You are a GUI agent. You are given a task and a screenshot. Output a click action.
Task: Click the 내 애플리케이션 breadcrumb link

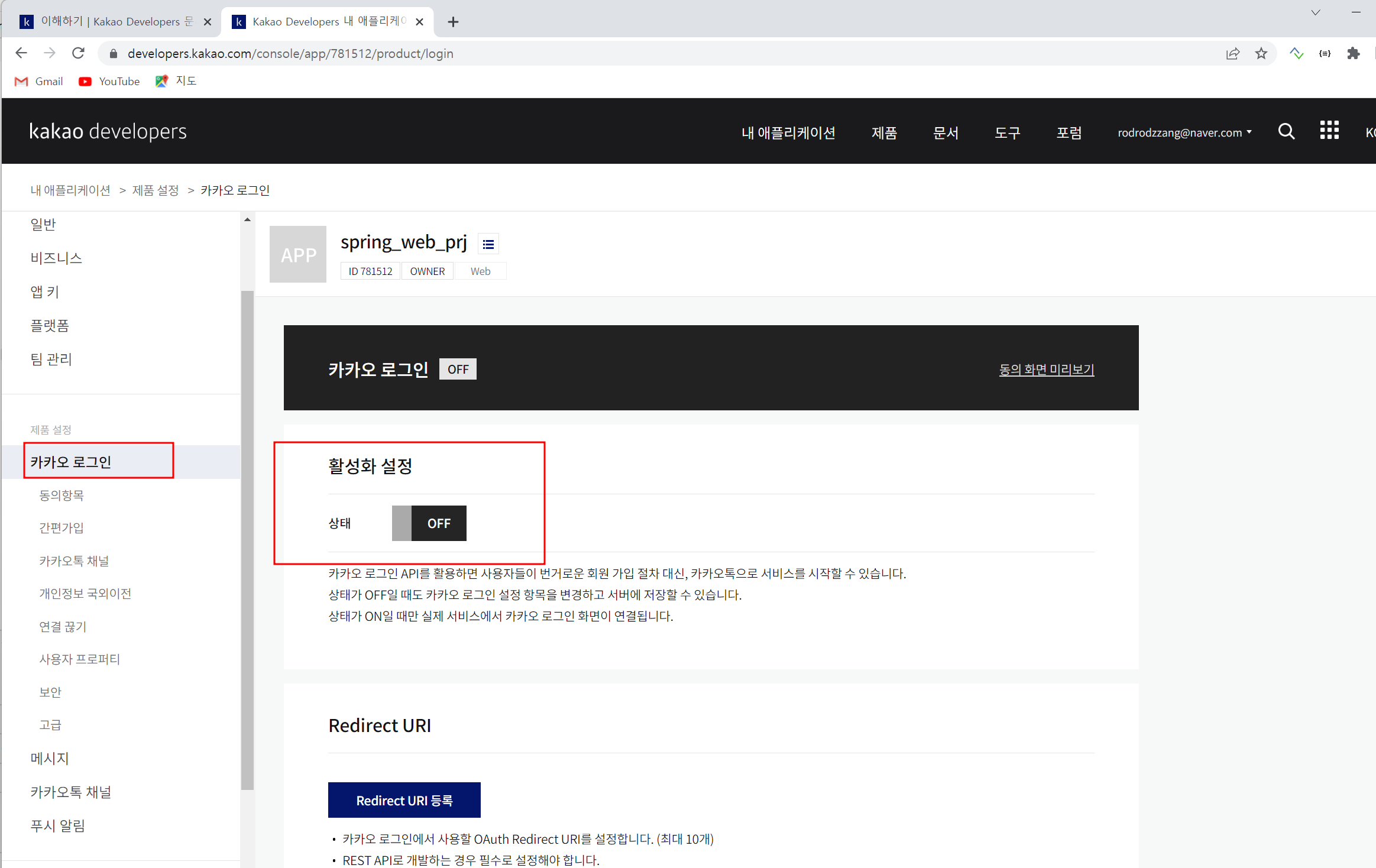pos(70,190)
